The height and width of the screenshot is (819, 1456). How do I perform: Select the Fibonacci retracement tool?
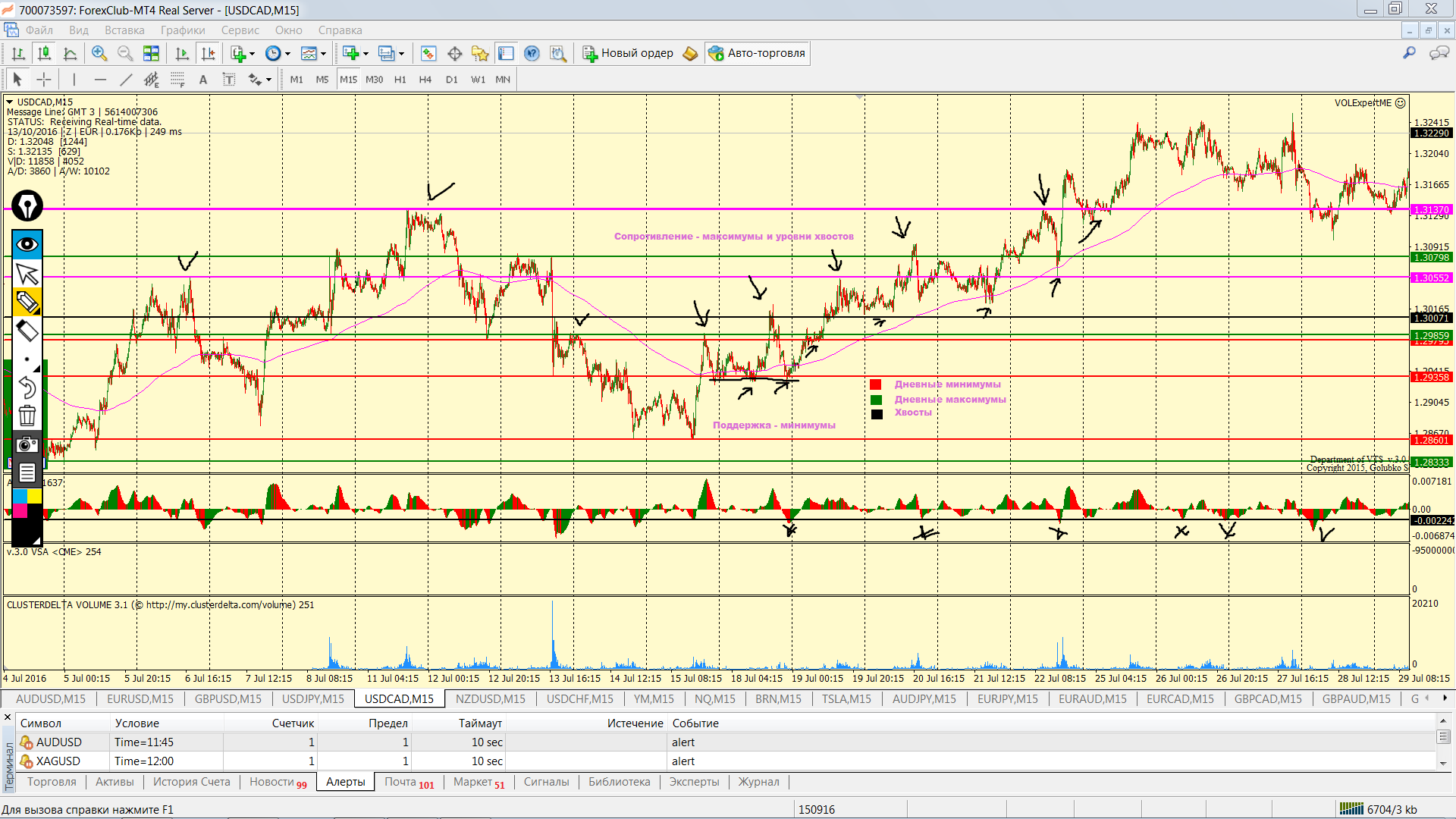pyautogui.click(x=177, y=79)
